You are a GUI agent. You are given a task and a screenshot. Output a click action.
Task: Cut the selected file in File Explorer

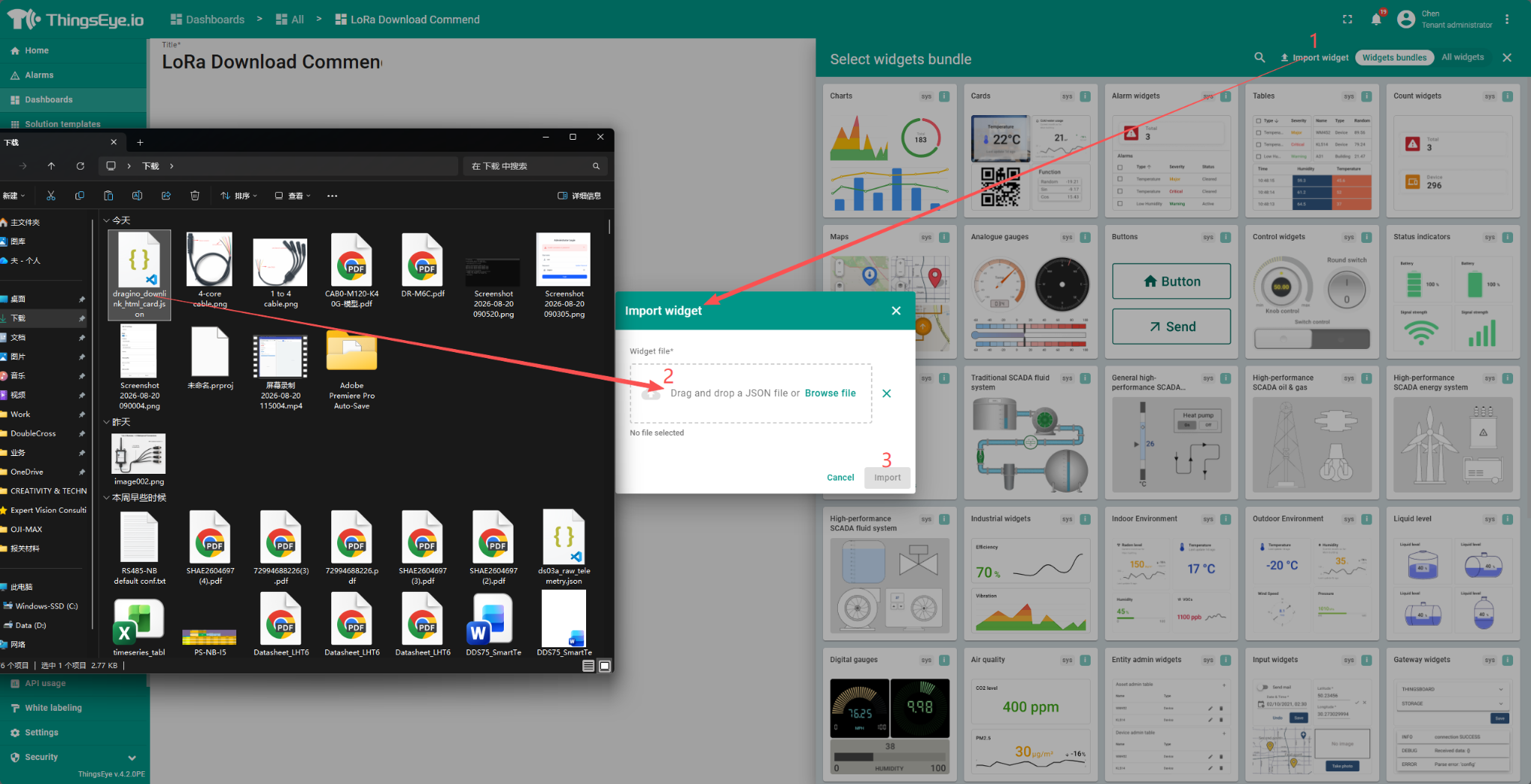51,196
